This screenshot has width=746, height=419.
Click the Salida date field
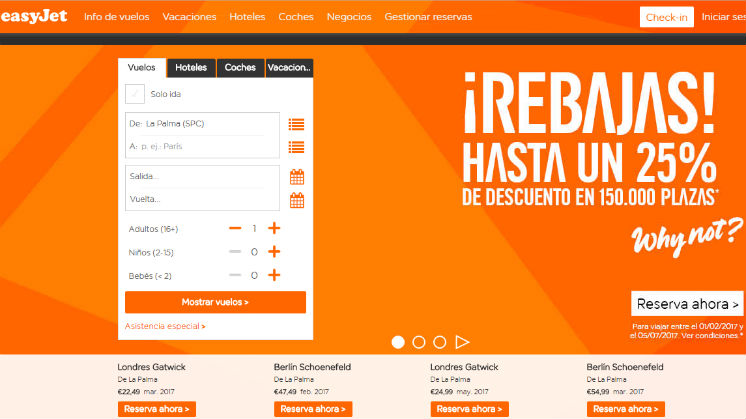tap(202, 176)
